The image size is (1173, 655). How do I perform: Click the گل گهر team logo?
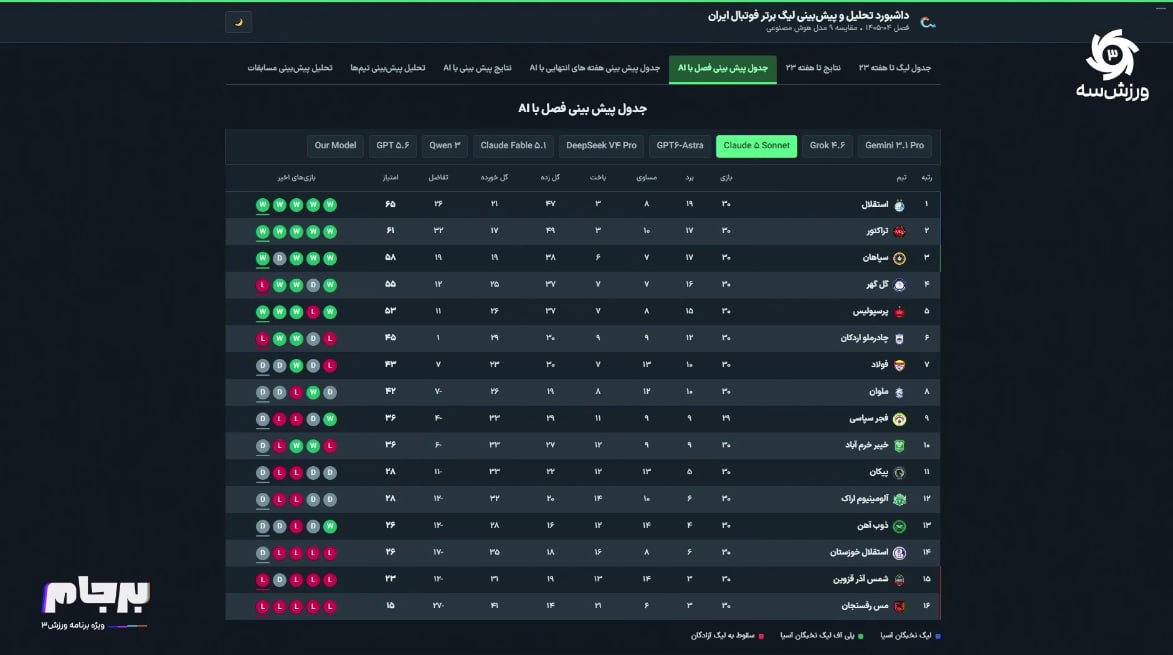(899, 286)
